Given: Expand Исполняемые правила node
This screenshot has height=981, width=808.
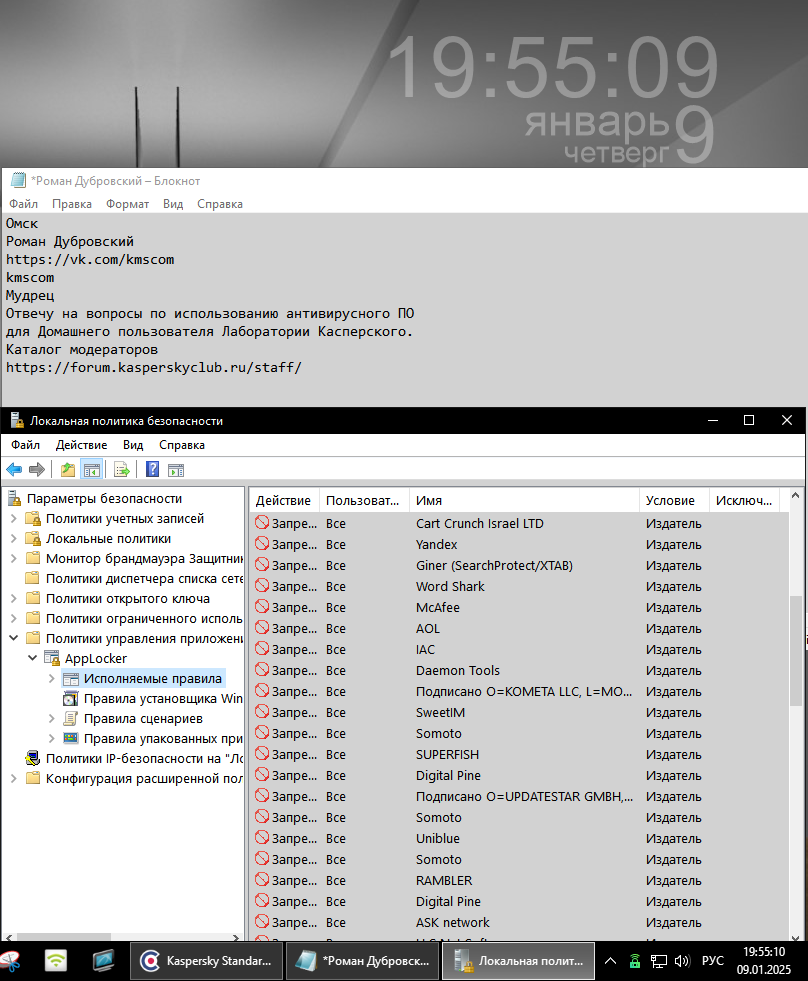Looking at the screenshot, I should tap(52, 678).
